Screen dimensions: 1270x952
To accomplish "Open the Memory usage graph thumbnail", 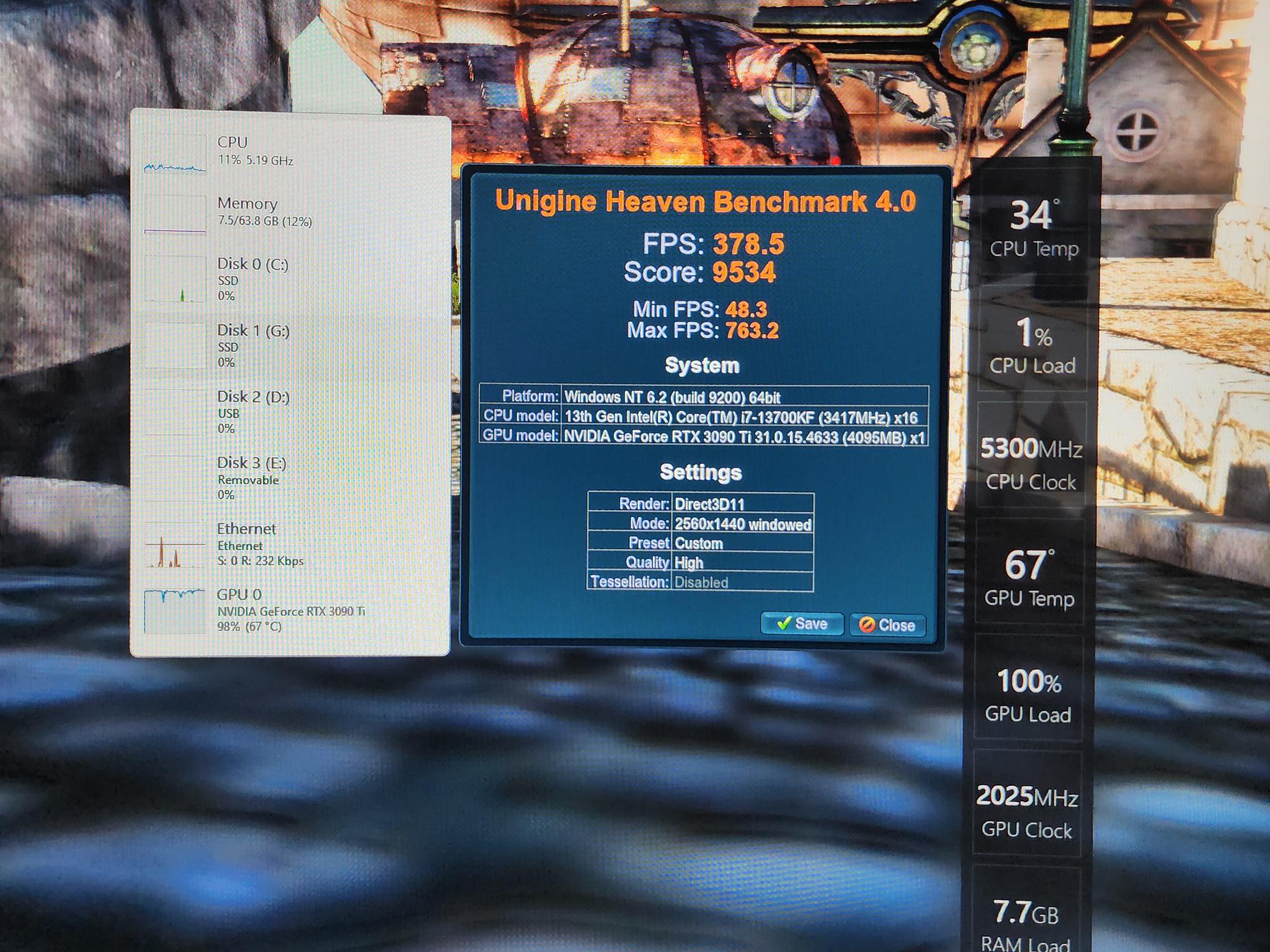I will point(175,214).
